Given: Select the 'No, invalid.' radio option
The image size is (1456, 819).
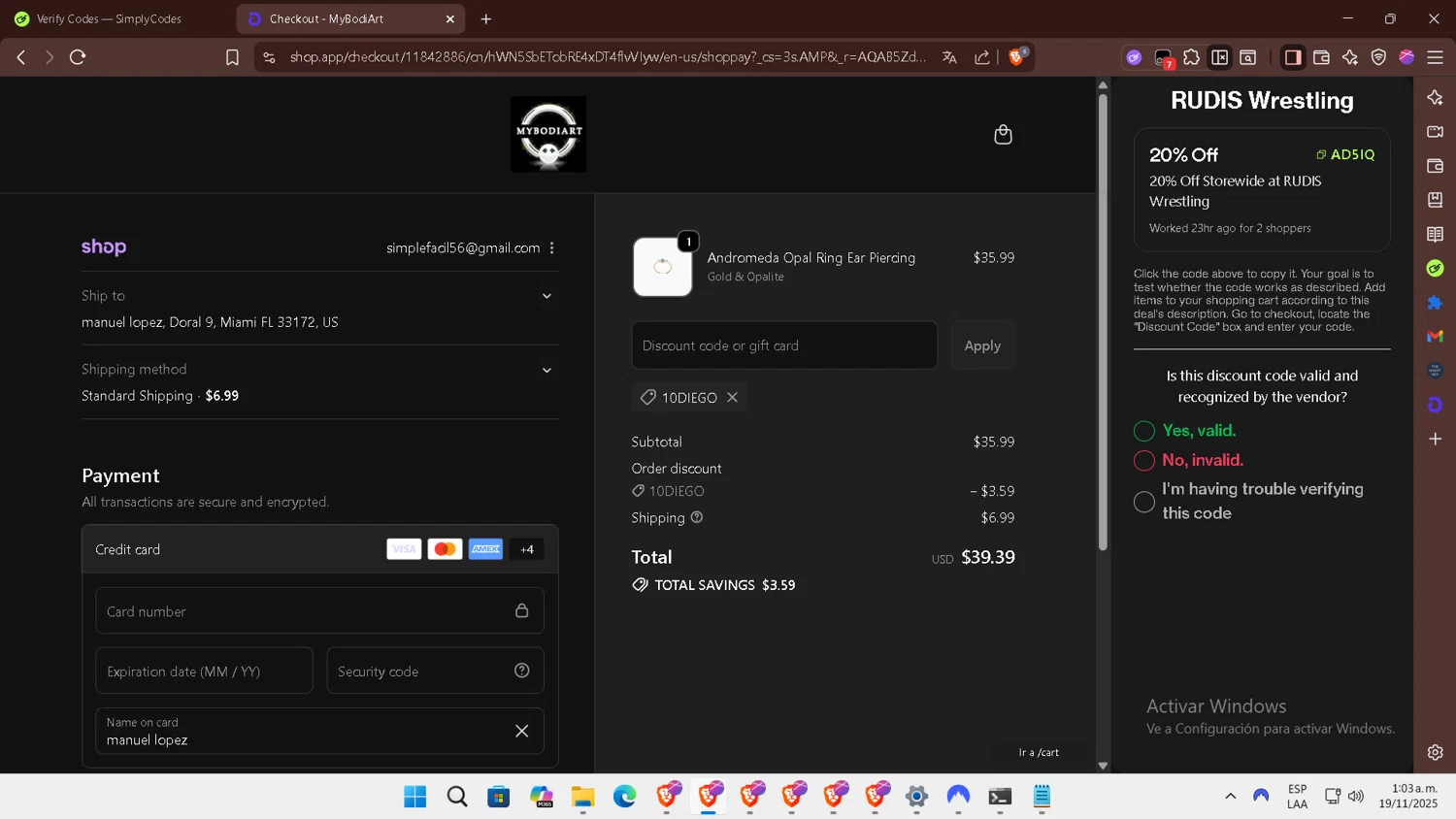Looking at the screenshot, I should click(1144, 460).
